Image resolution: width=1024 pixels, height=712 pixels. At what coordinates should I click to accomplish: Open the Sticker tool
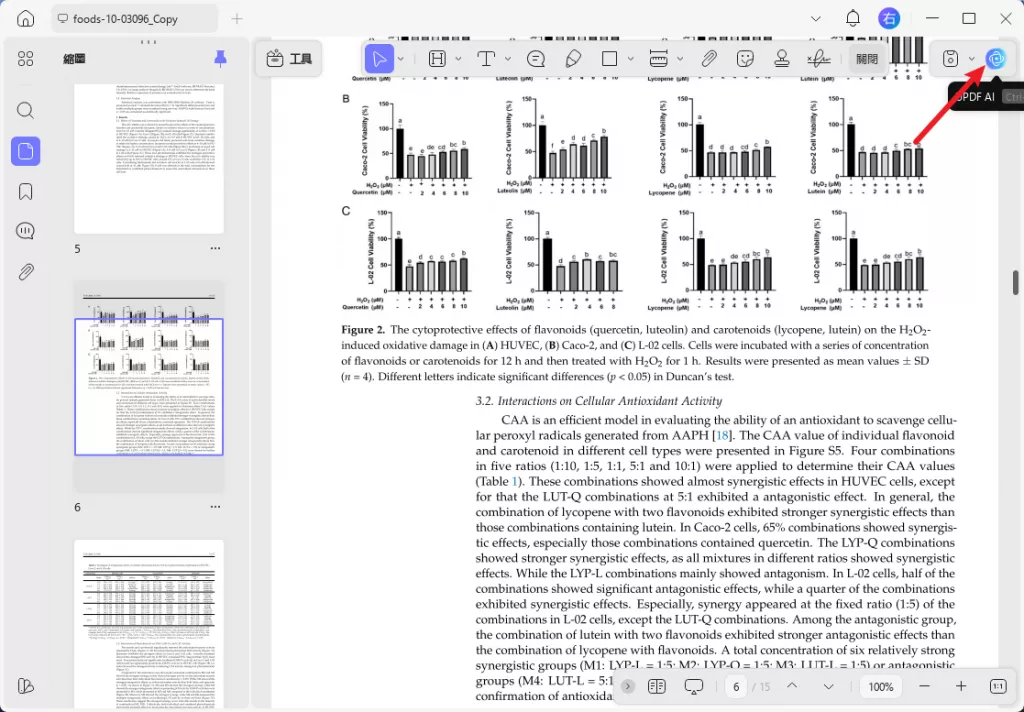click(745, 59)
